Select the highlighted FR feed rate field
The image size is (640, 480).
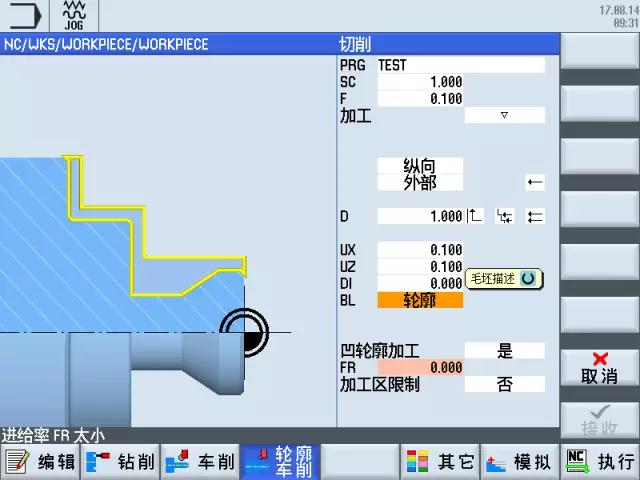pos(420,368)
